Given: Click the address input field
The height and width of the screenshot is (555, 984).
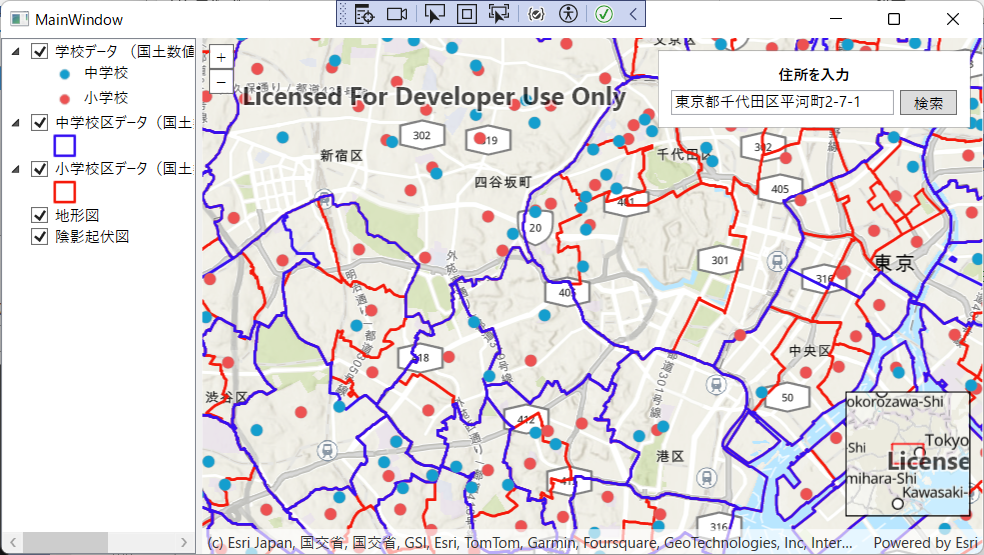Looking at the screenshot, I should point(782,102).
